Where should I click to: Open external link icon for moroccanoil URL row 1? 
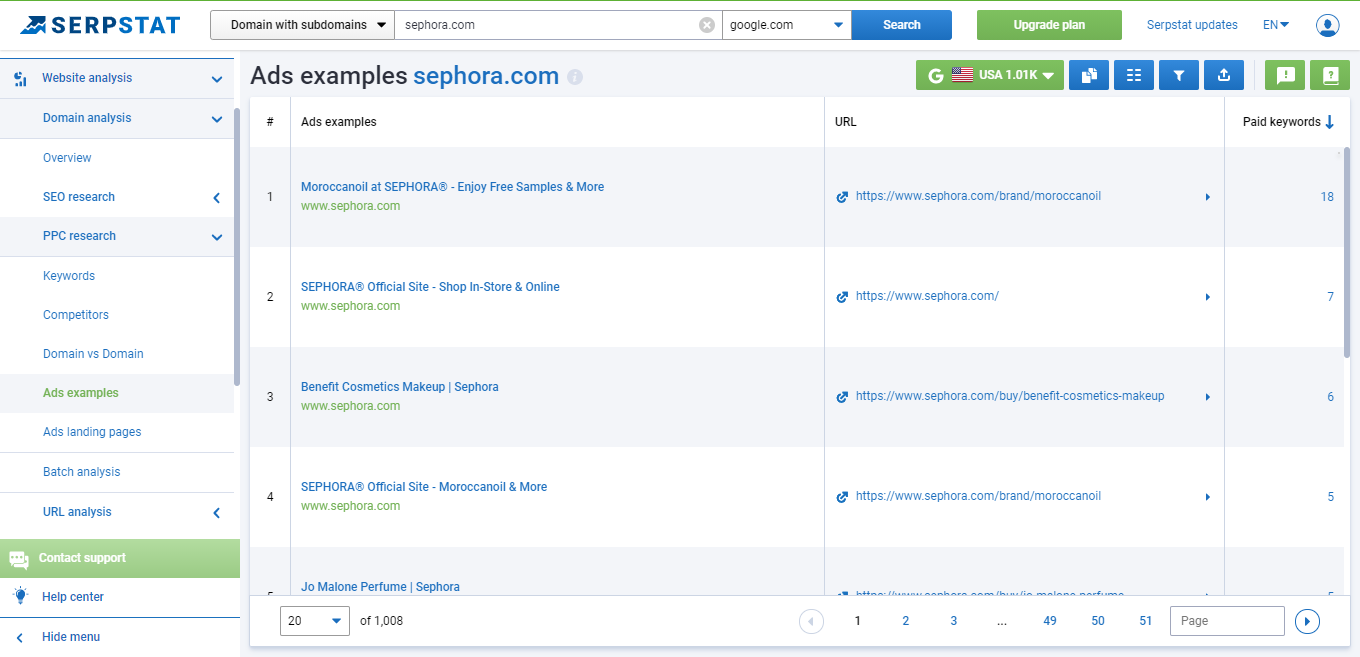[x=842, y=197]
